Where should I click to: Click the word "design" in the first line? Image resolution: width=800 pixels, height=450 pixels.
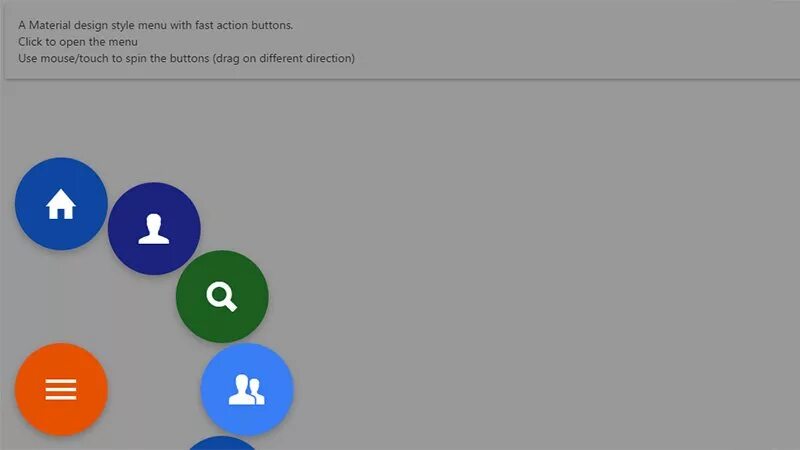tap(91, 25)
